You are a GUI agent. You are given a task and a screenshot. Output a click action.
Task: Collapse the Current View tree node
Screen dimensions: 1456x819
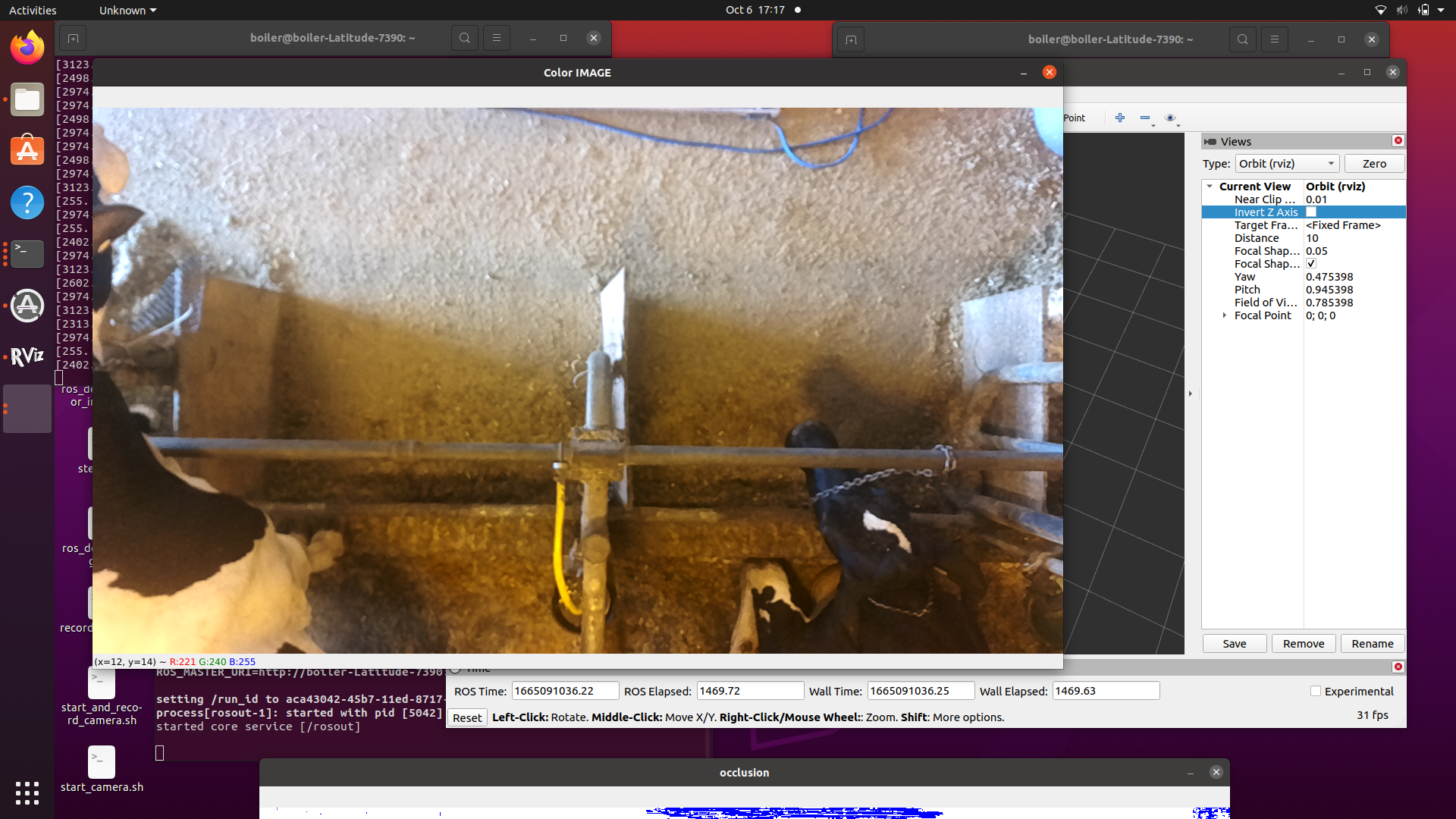point(1210,187)
